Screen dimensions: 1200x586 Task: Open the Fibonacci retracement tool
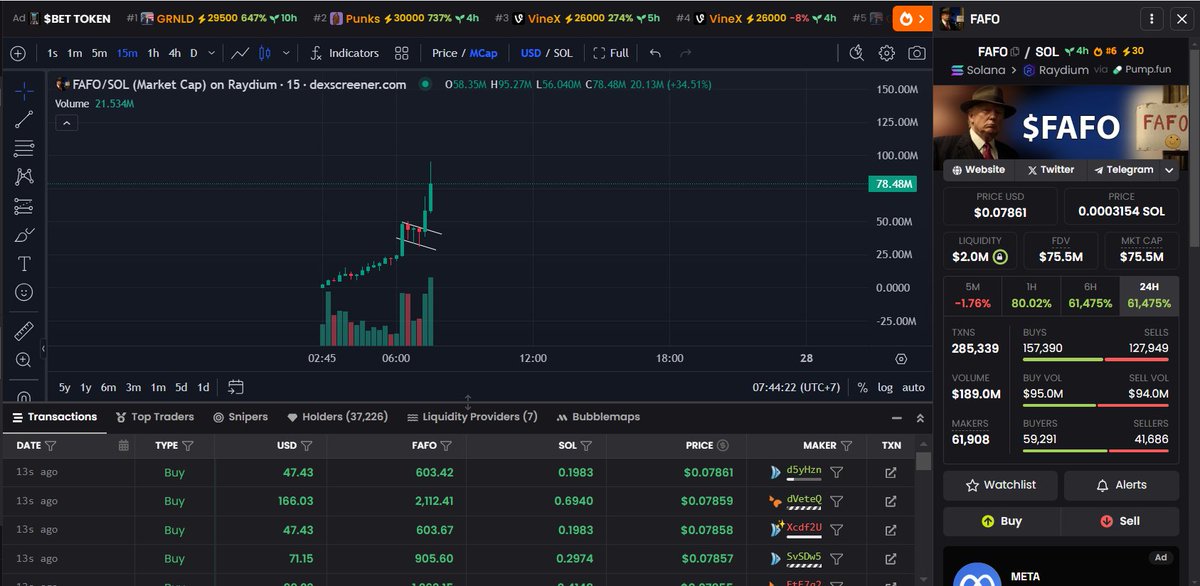point(24,149)
